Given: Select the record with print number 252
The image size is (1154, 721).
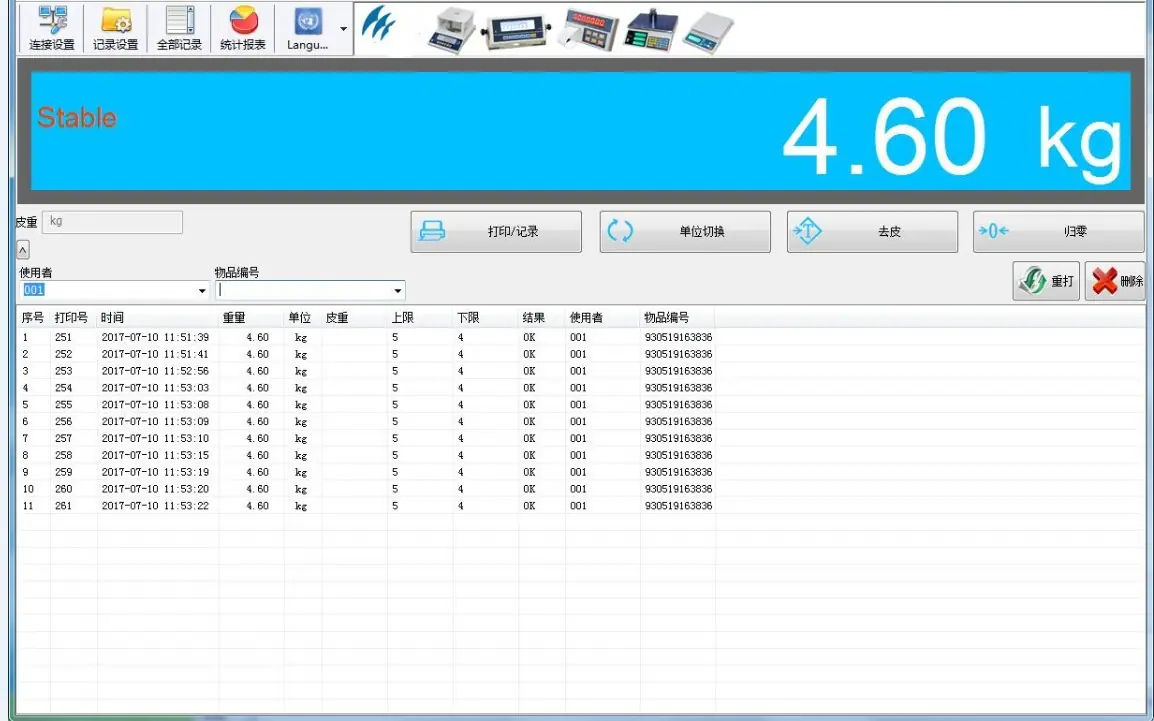Looking at the screenshot, I should coord(366,355).
